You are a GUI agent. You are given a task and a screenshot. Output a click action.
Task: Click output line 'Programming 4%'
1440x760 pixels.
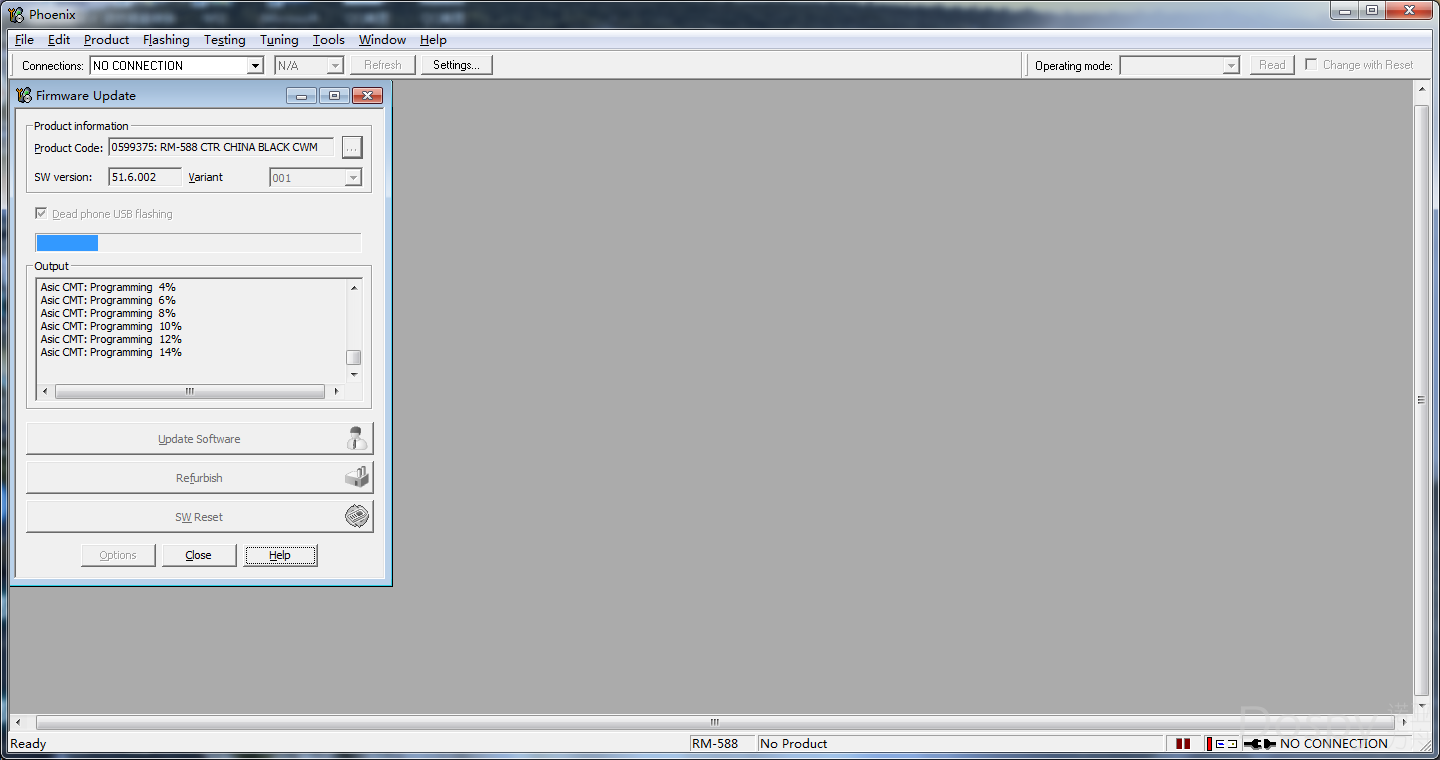[108, 287]
